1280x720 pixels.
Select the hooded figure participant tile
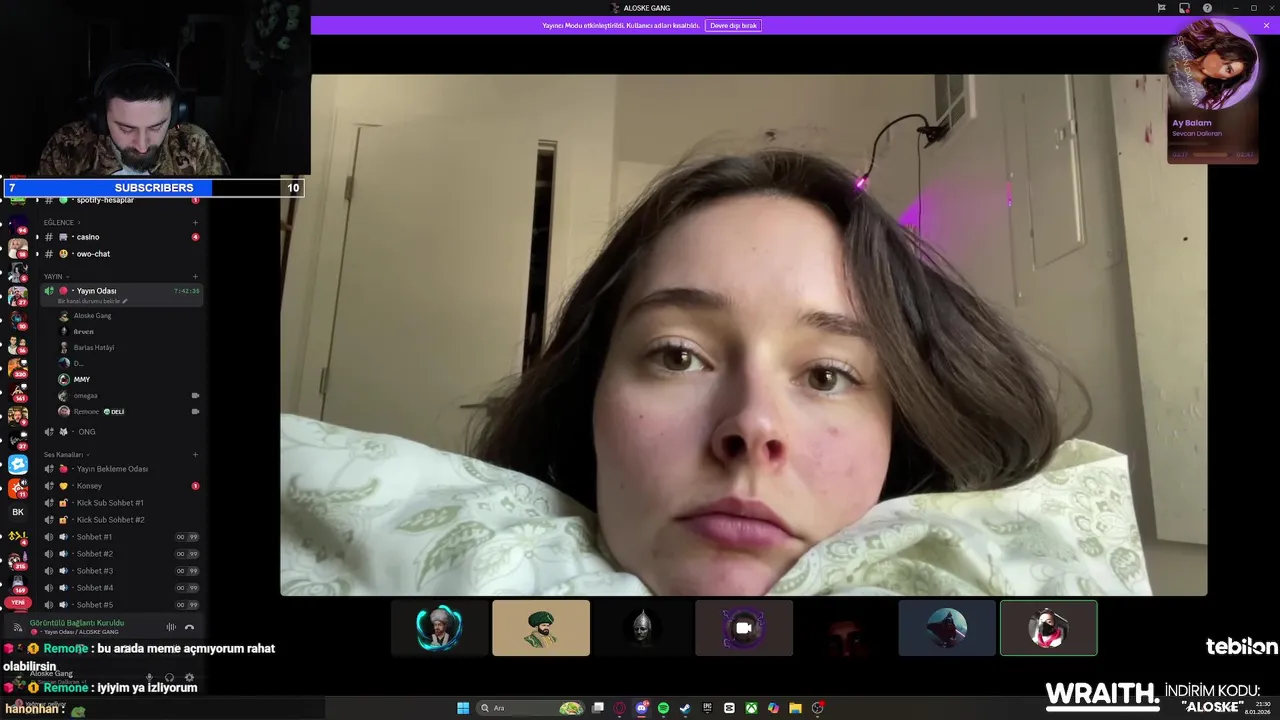947,628
